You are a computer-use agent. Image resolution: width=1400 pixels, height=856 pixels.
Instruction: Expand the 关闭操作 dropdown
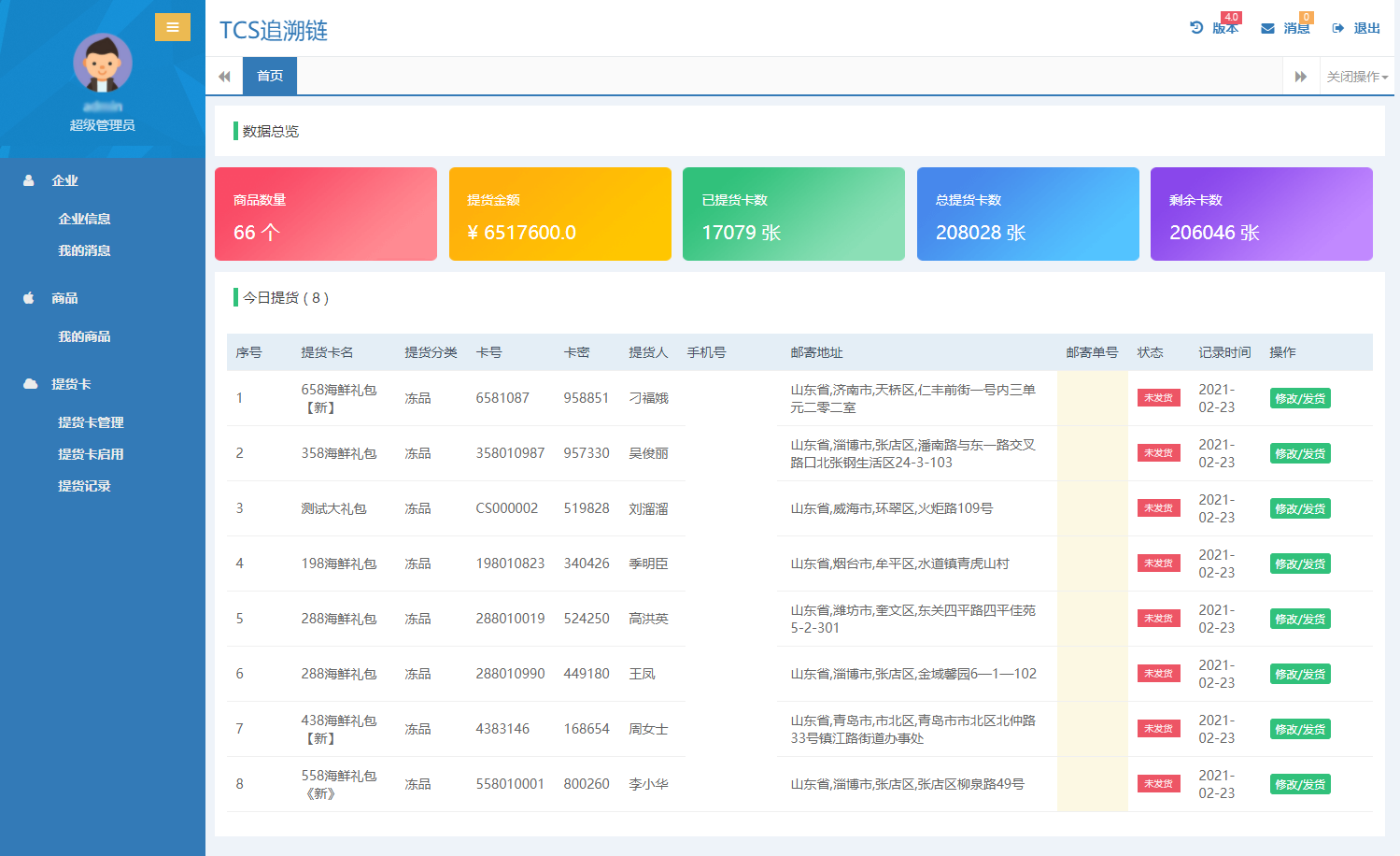tap(1357, 77)
